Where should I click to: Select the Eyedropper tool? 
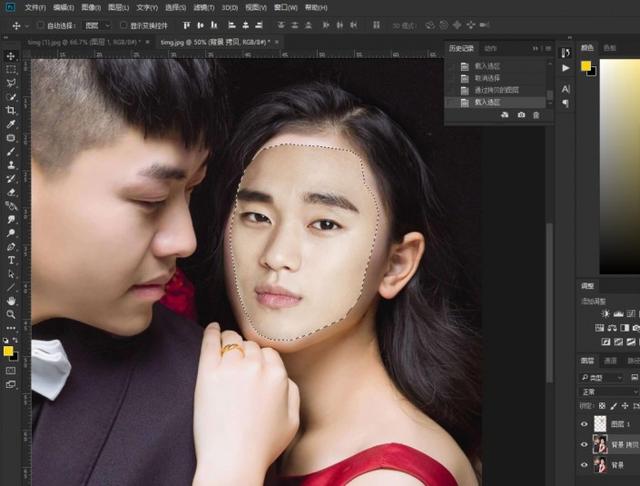[11, 124]
